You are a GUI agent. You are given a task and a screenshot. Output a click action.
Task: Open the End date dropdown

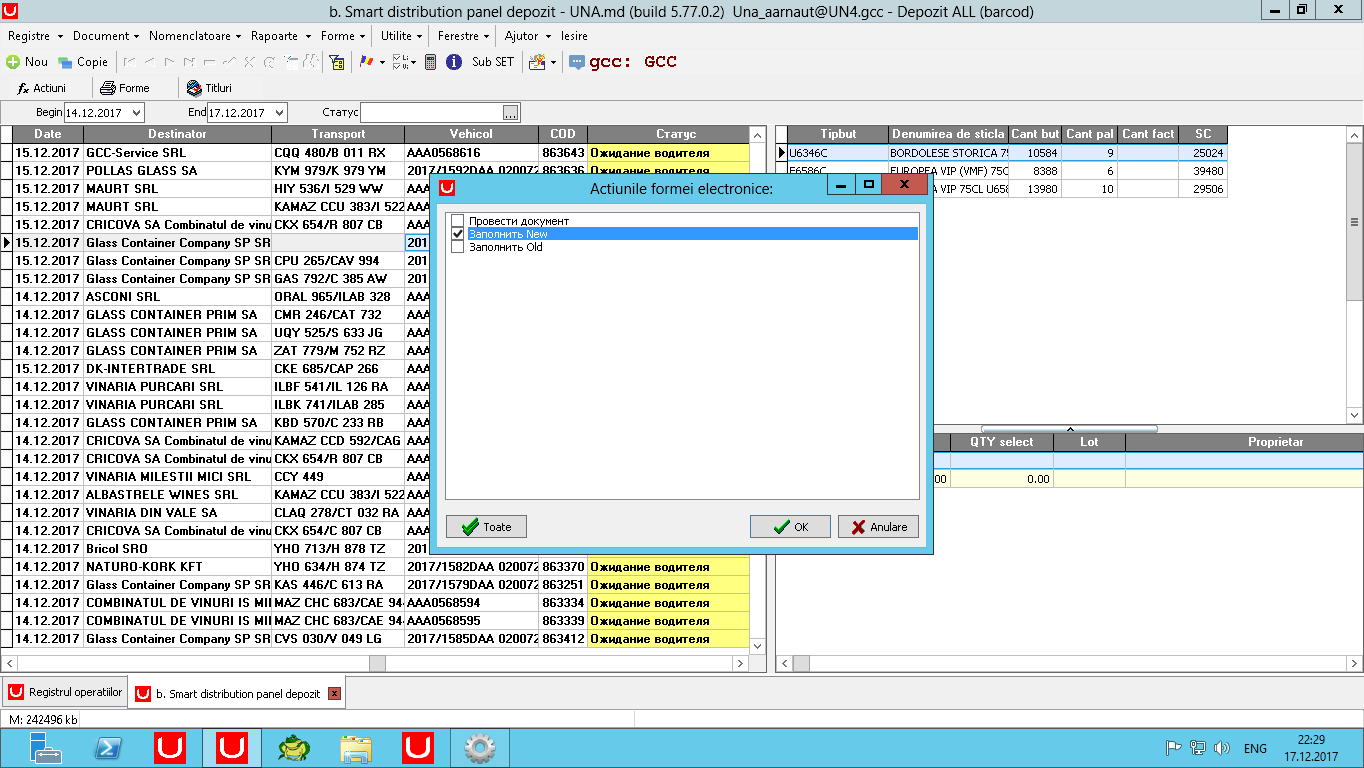click(279, 113)
